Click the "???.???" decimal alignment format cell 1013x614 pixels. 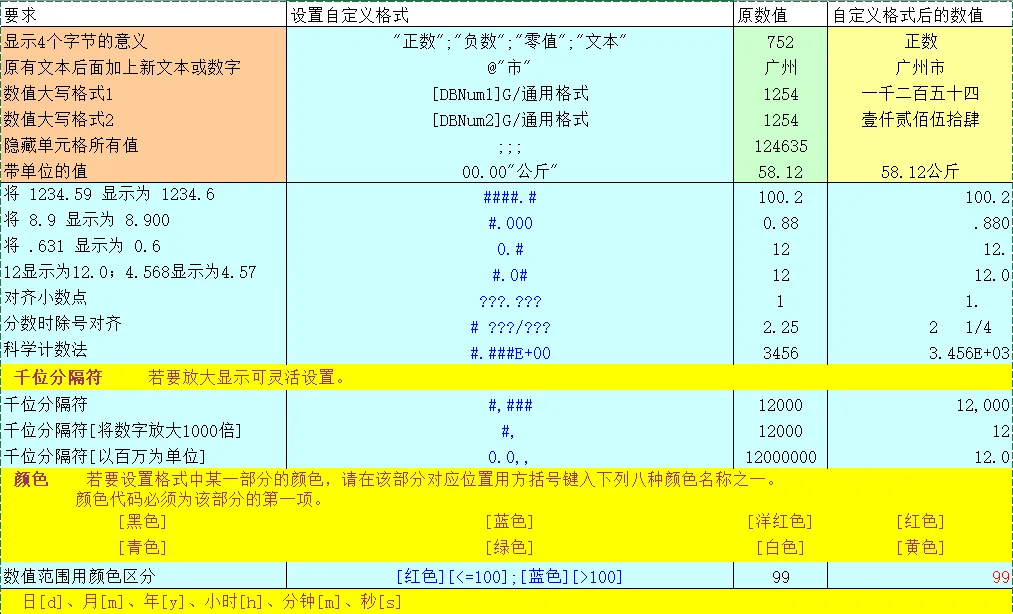510,301
